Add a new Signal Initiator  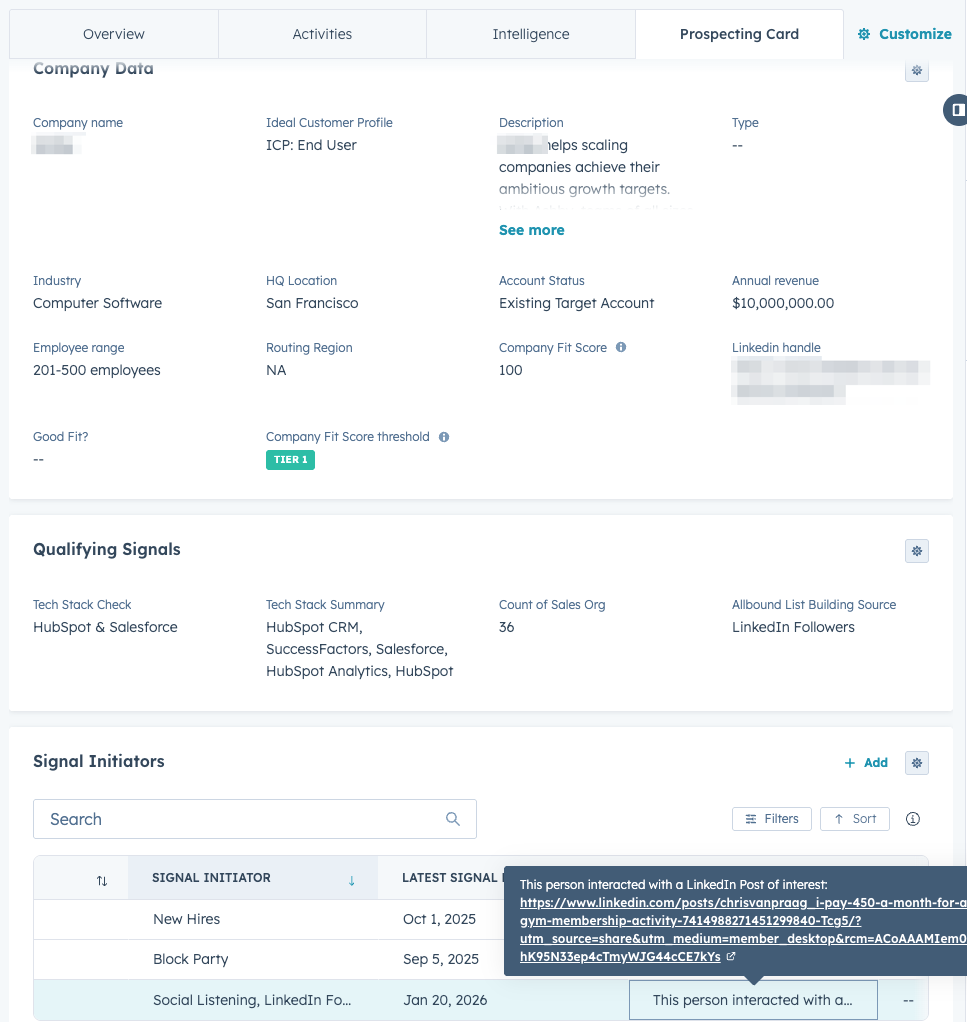coord(866,763)
